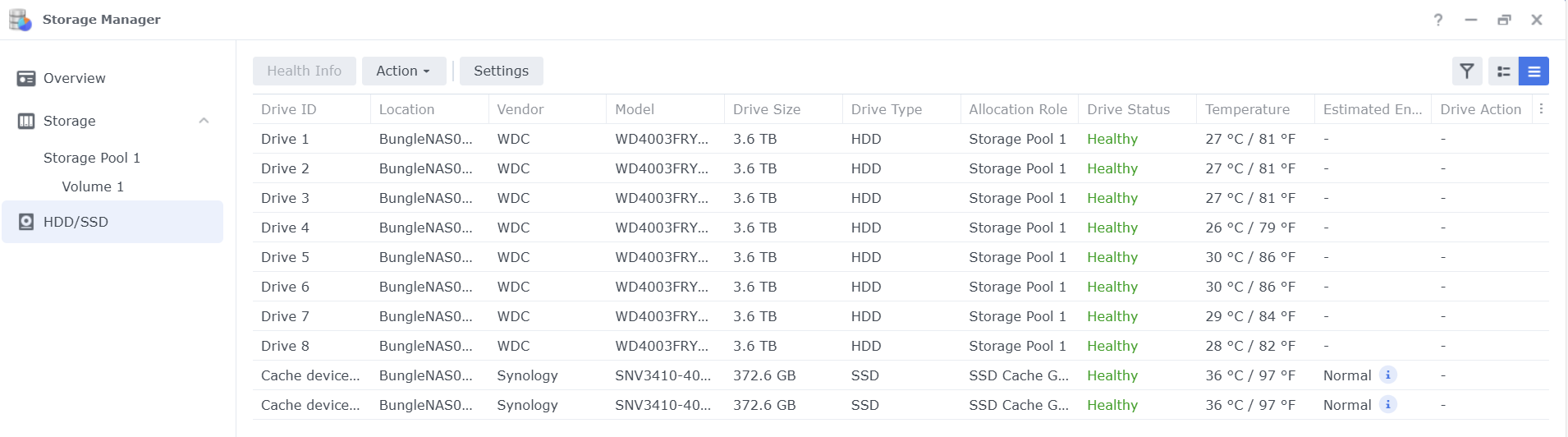
Task: Click the Storage section icon
Action: (x=26, y=122)
